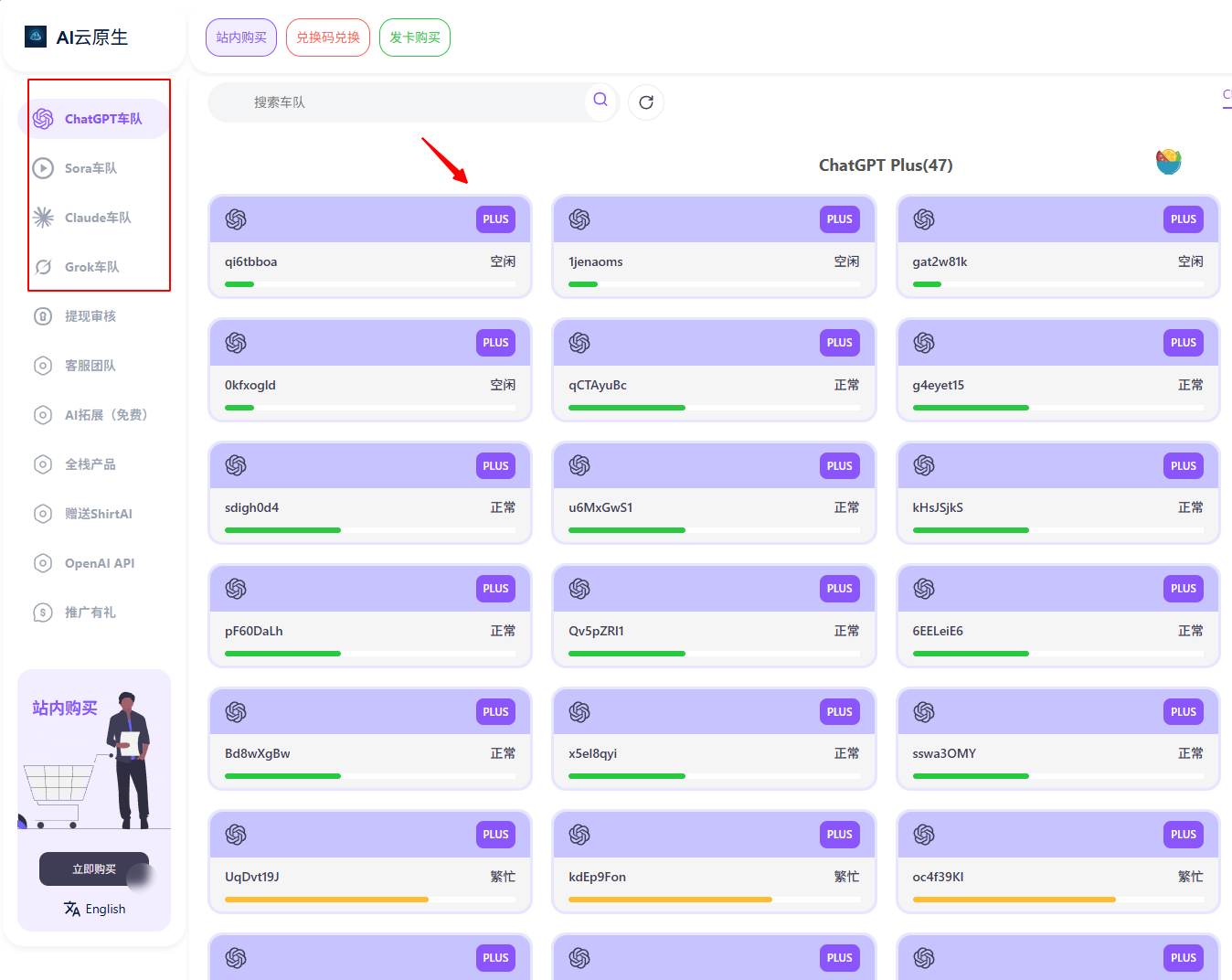1232x980 pixels.
Task: Click the AI云原生 logo icon
Action: tap(36, 37)
